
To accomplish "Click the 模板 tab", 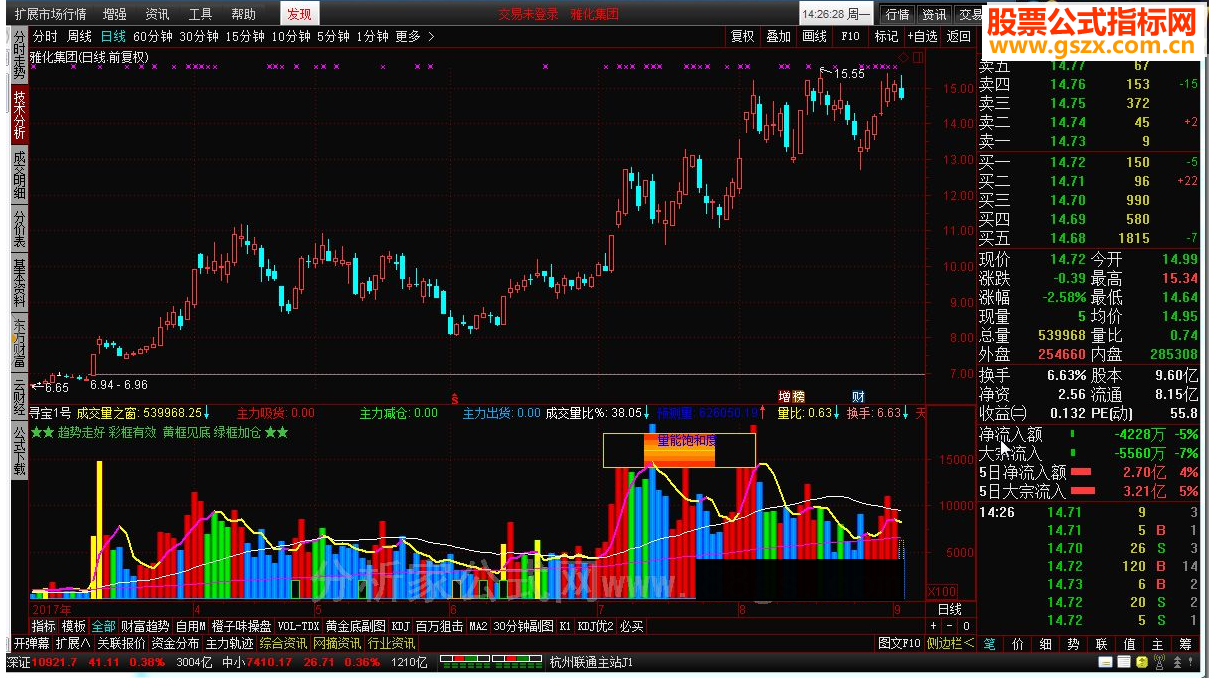I will tap(74, 626).
